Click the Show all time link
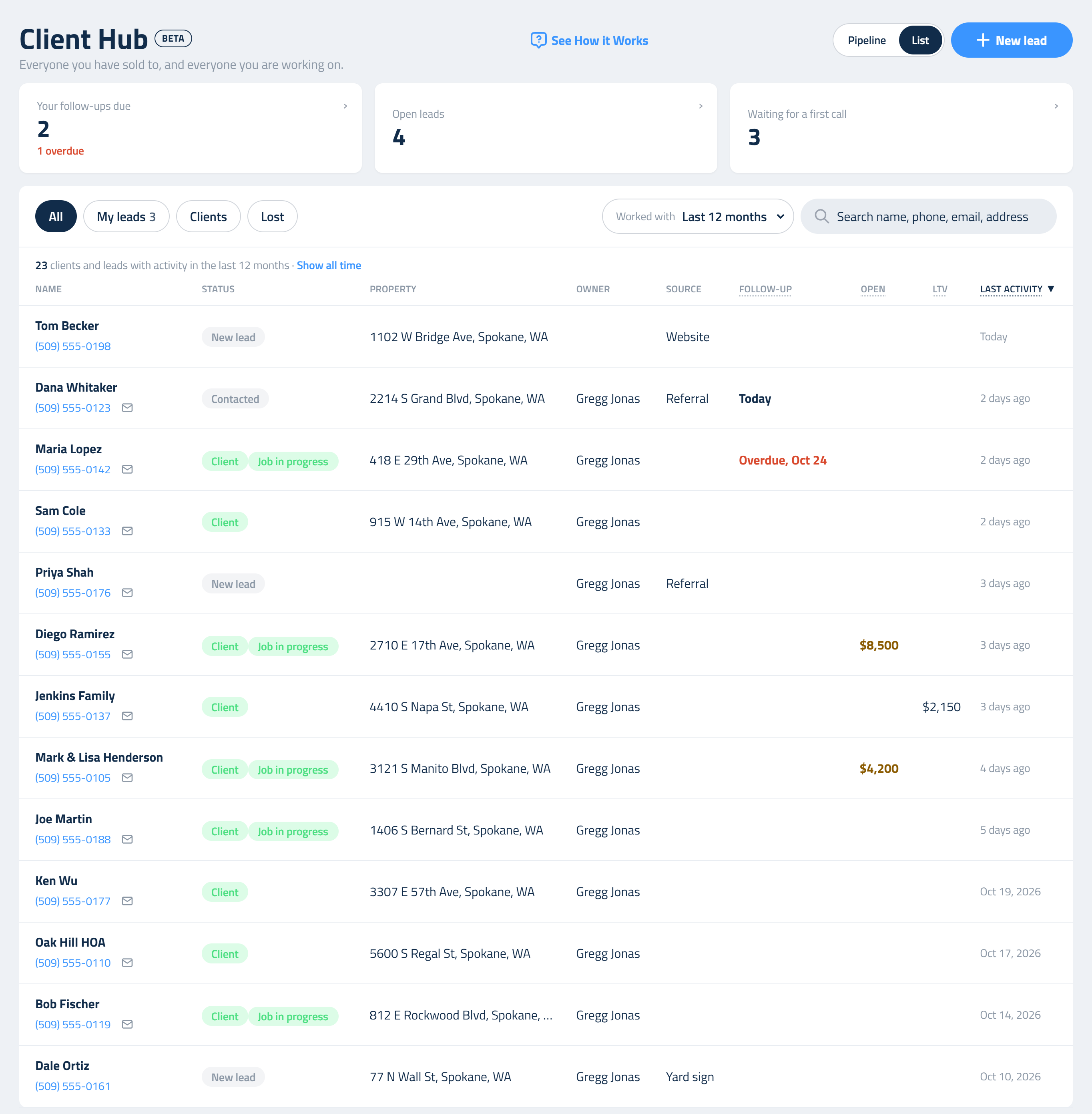This screenshot has height=1114, width=1092. click(329, 265)
